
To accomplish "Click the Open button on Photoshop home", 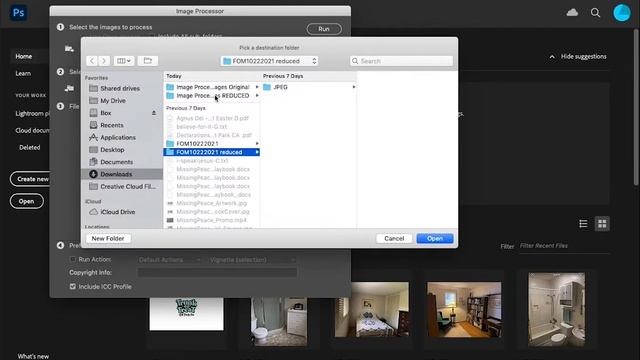I will [x=27, y=201].
